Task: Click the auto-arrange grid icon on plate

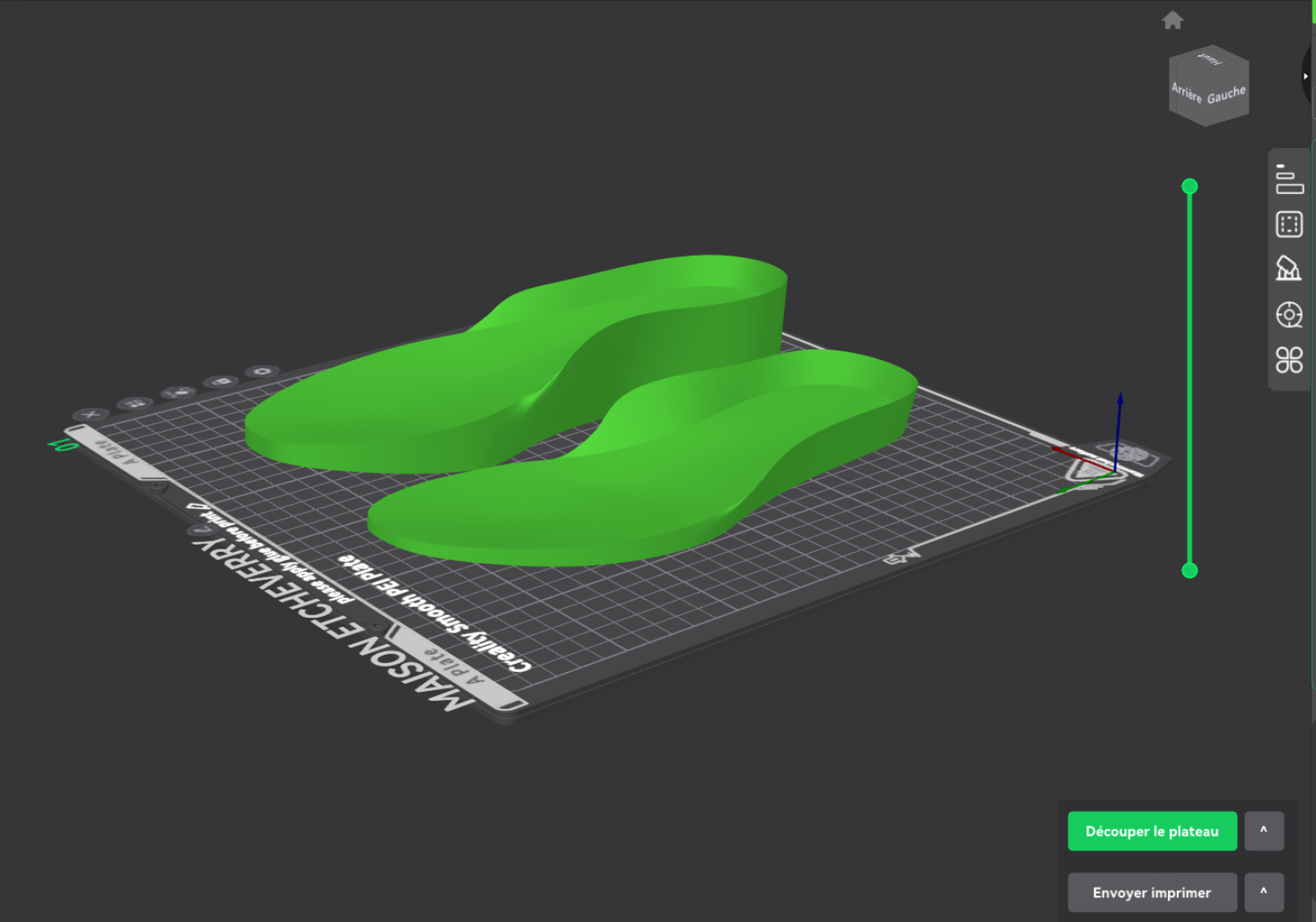Action: coord(135,403)
